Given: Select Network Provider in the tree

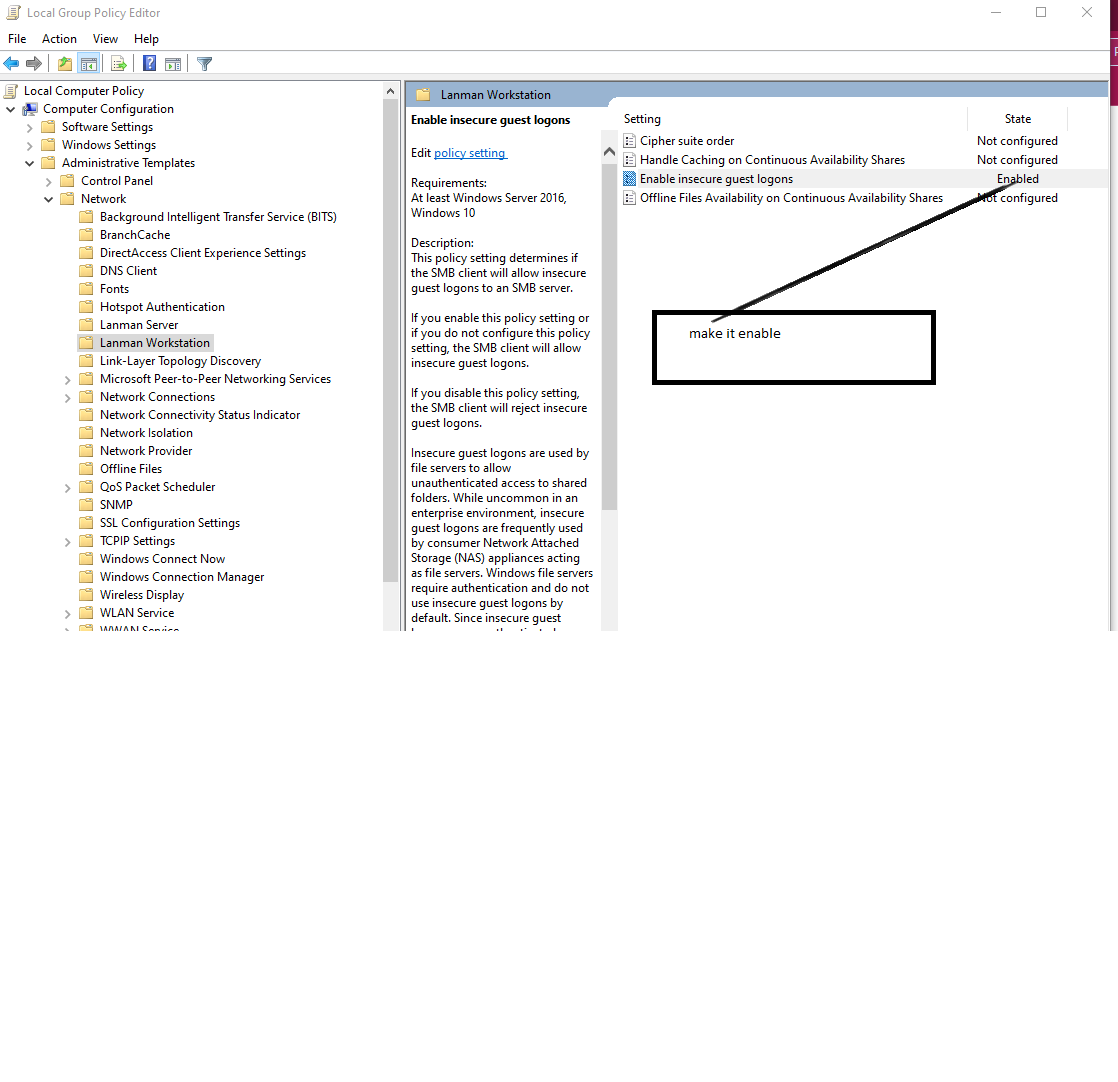Looking at the screenshot, I should point(146,450).
